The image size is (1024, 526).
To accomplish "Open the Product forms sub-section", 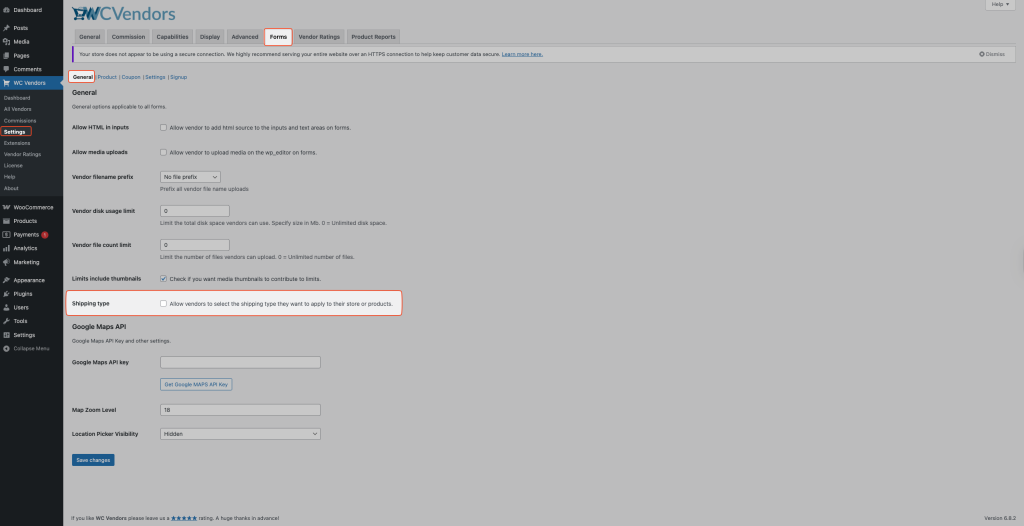I will pyautogui.click(x=107, y=77).
